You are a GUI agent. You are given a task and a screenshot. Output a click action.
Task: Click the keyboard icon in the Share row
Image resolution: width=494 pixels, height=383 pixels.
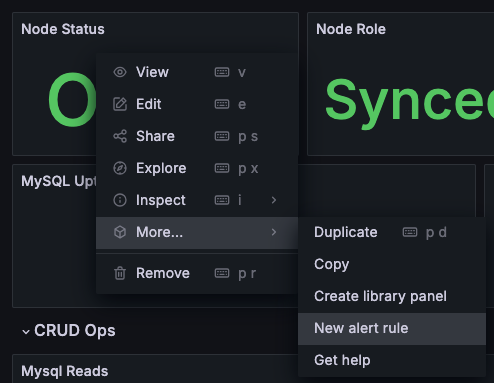click(222, 136)
